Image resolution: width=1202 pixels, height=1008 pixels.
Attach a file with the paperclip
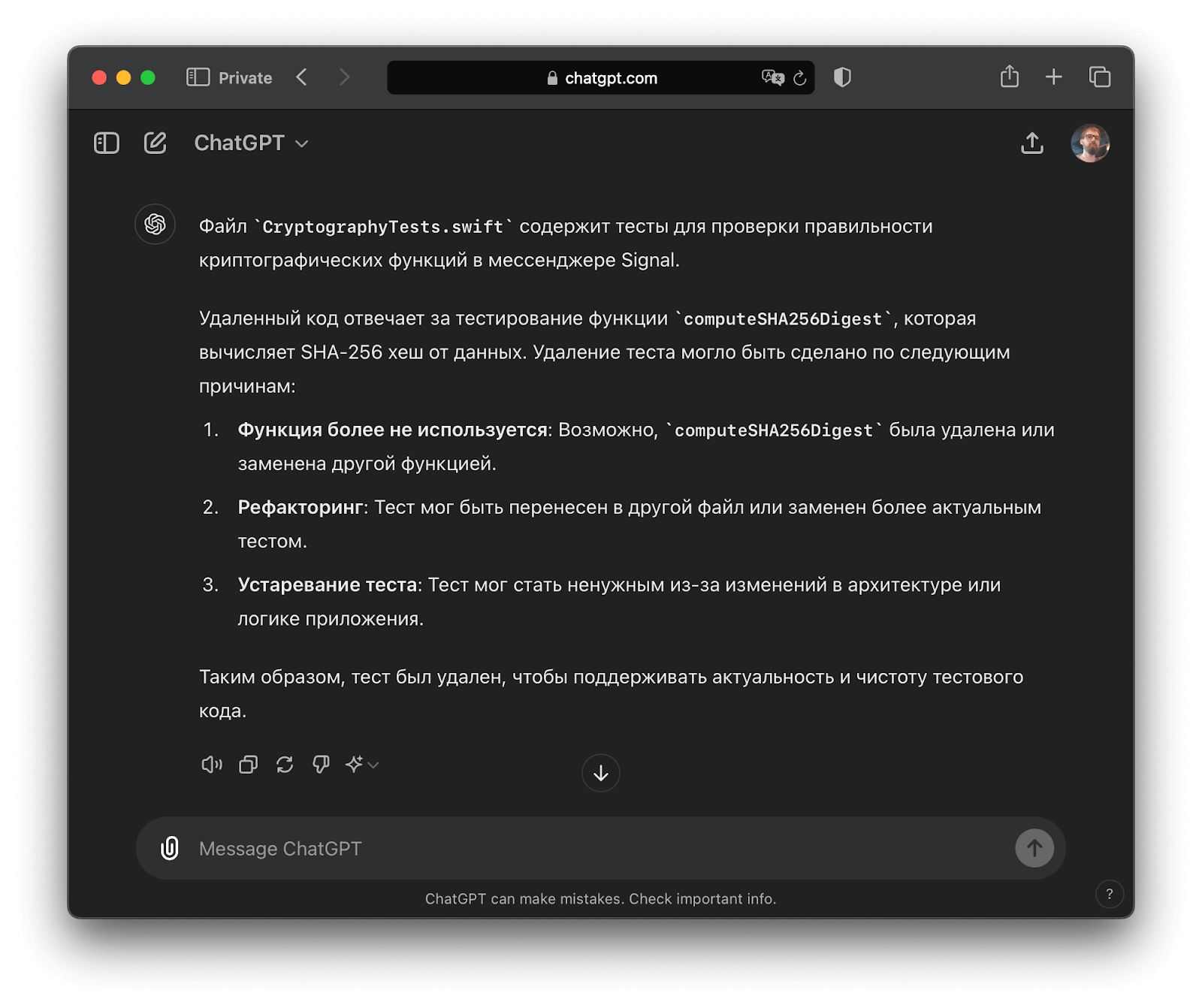pos(168,848)
